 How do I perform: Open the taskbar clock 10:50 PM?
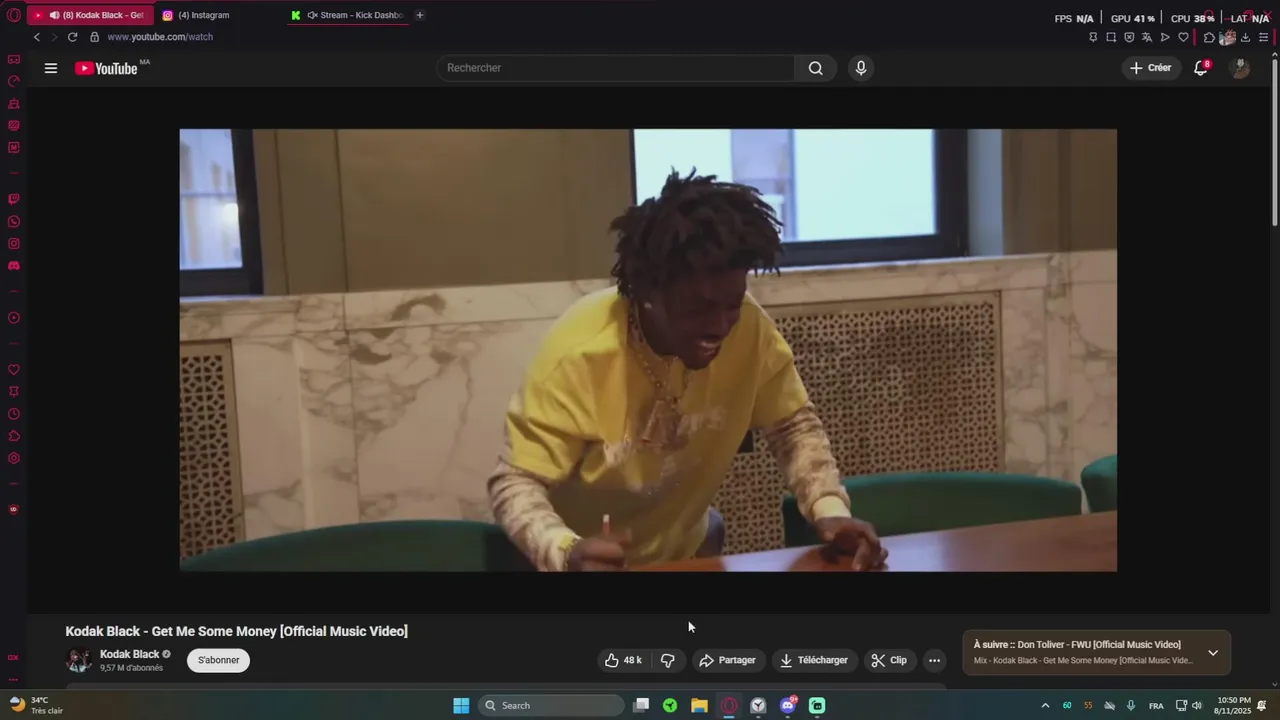[x=1234, y=706]
